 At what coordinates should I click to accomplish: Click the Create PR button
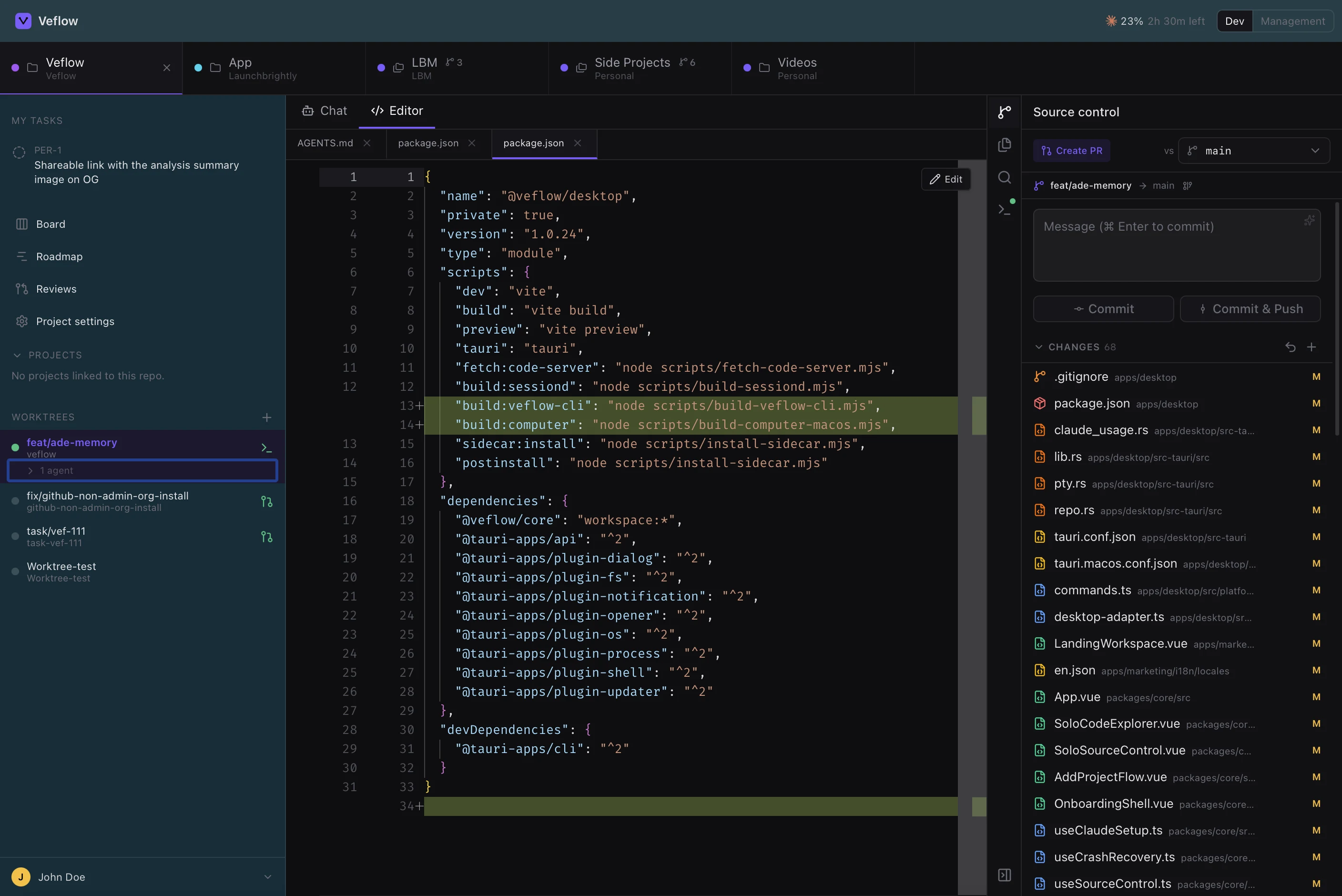pyautogui.click(x=1071, y=151)
